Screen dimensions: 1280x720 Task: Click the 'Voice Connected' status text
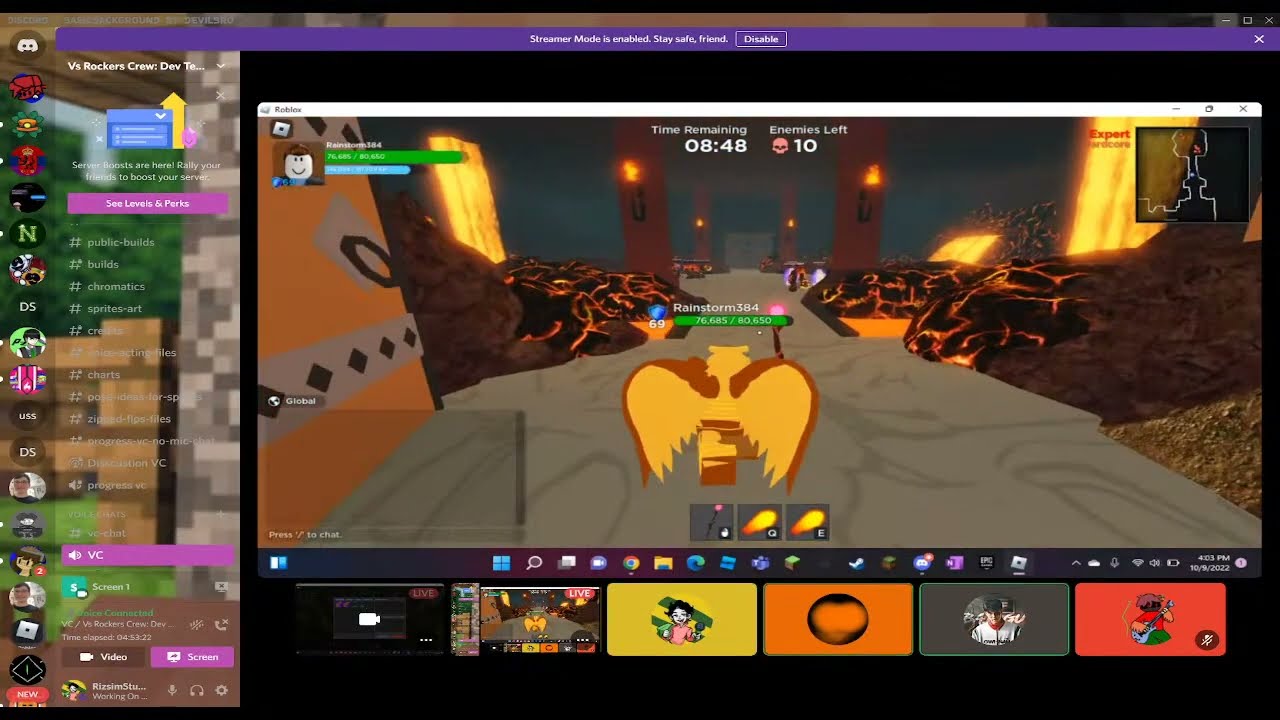(x=115, y=613)
